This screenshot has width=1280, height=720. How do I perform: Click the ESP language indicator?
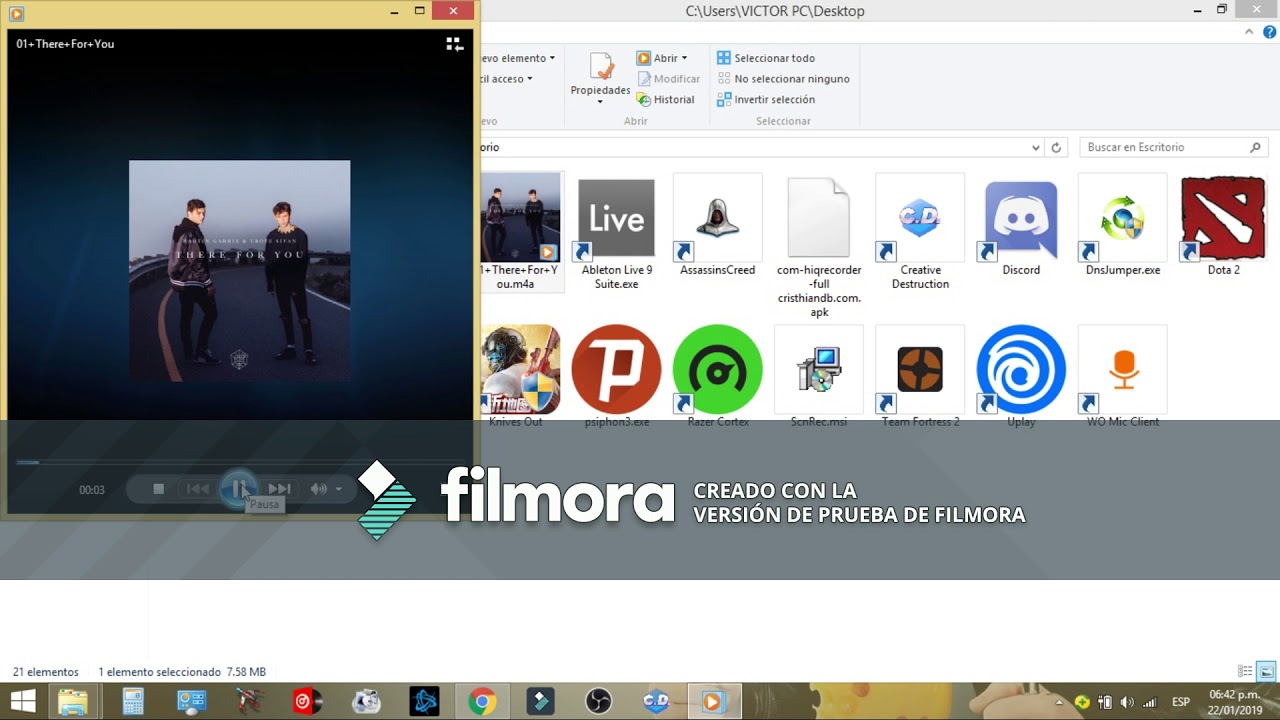[x=1181, y=702]
